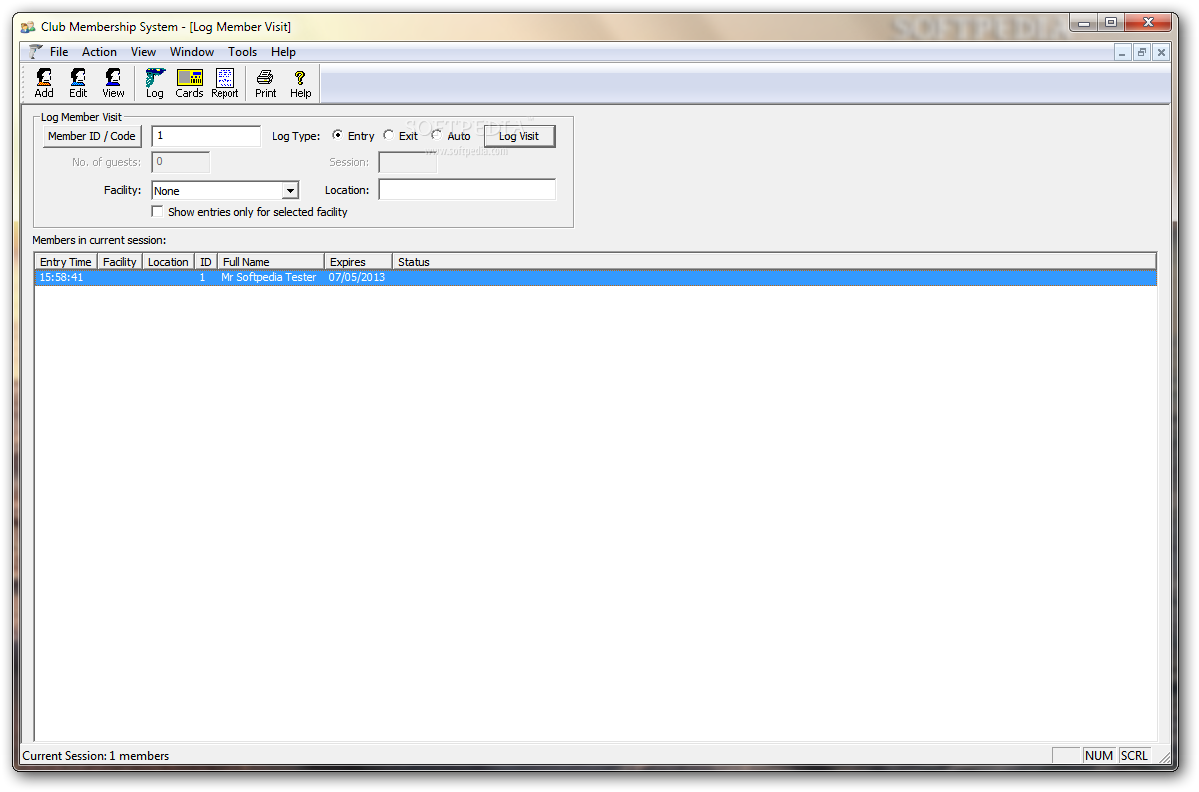Click the NUM status bar indicator
The height and width of the screenshot is (792, 1199).
click(x=1099, y=755)
